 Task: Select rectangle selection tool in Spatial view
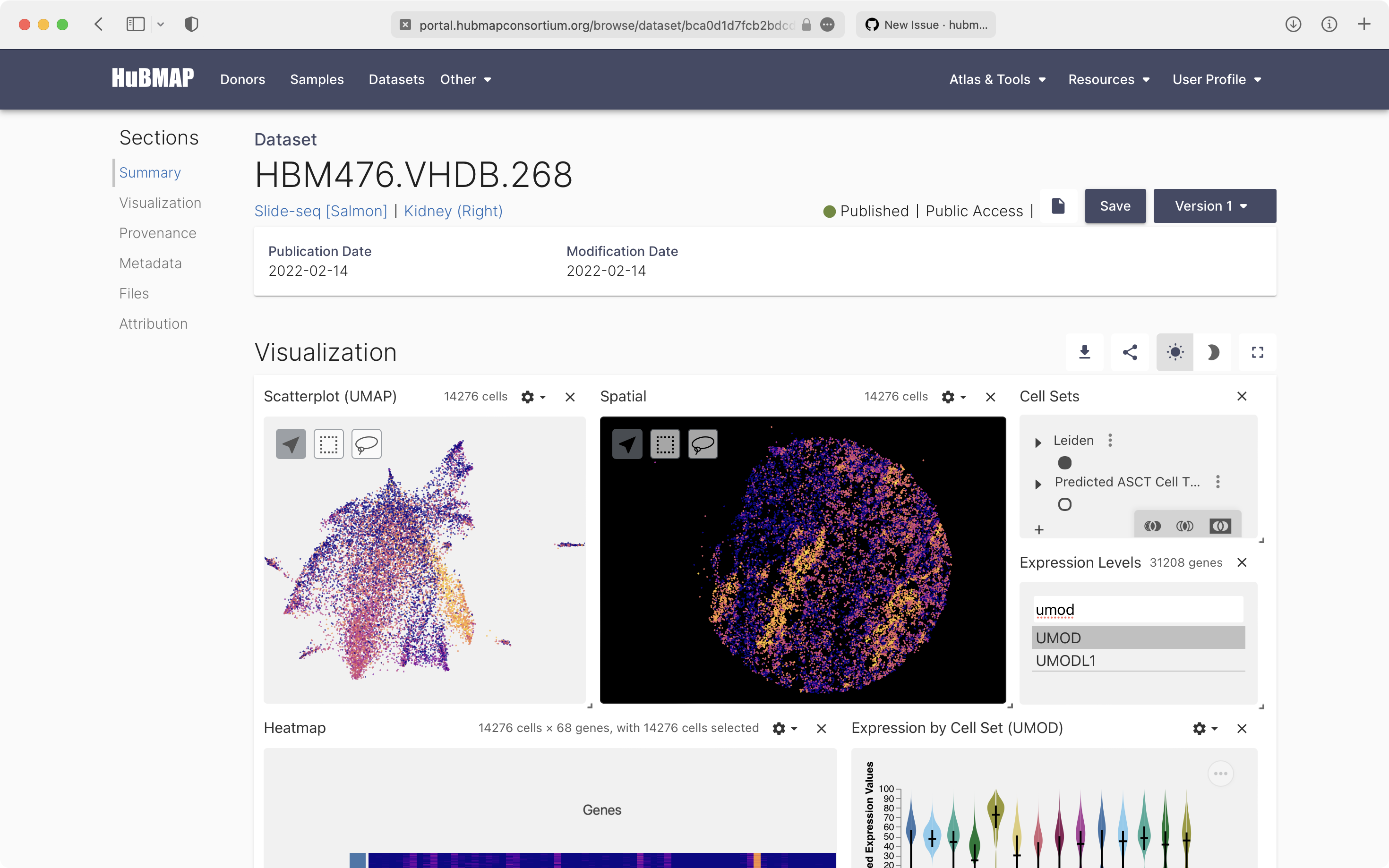665,444
